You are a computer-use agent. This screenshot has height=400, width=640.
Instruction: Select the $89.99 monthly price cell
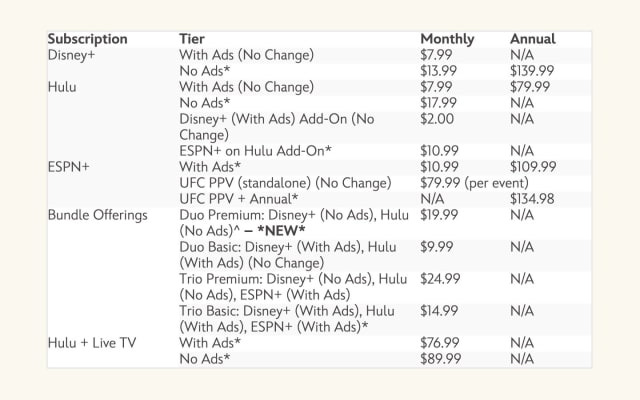tap(439, 359)
